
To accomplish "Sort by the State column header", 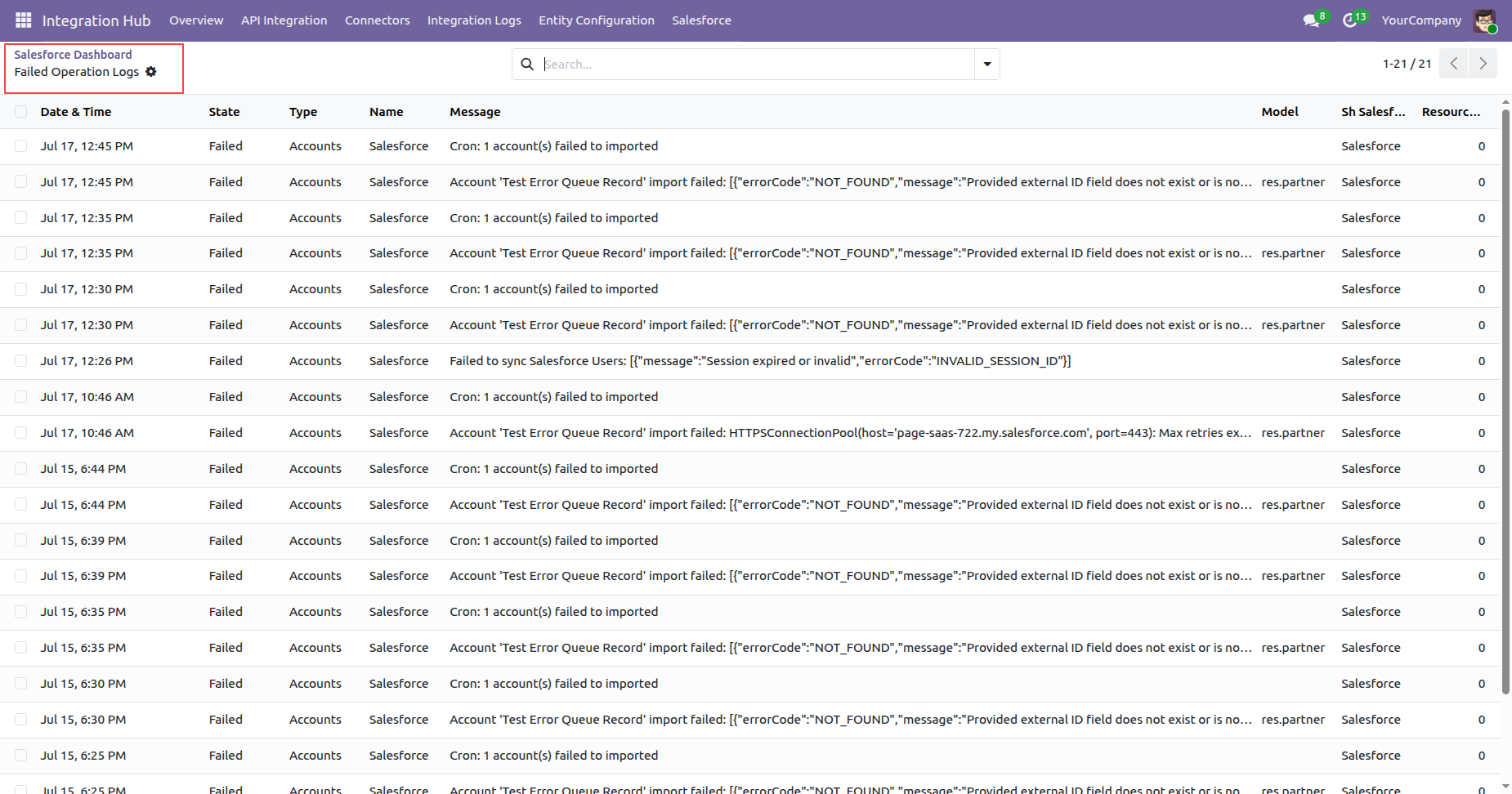I will tap(224, 112).
